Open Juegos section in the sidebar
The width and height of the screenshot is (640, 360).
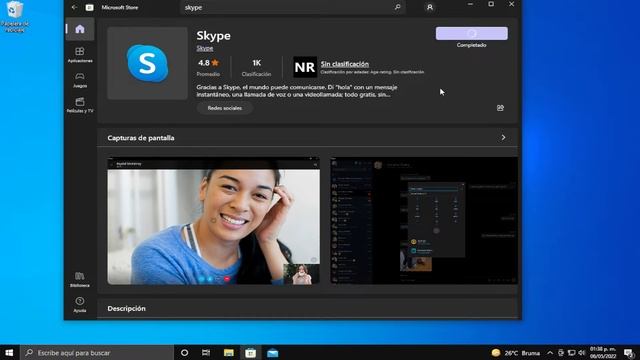(x=80, y=80)
